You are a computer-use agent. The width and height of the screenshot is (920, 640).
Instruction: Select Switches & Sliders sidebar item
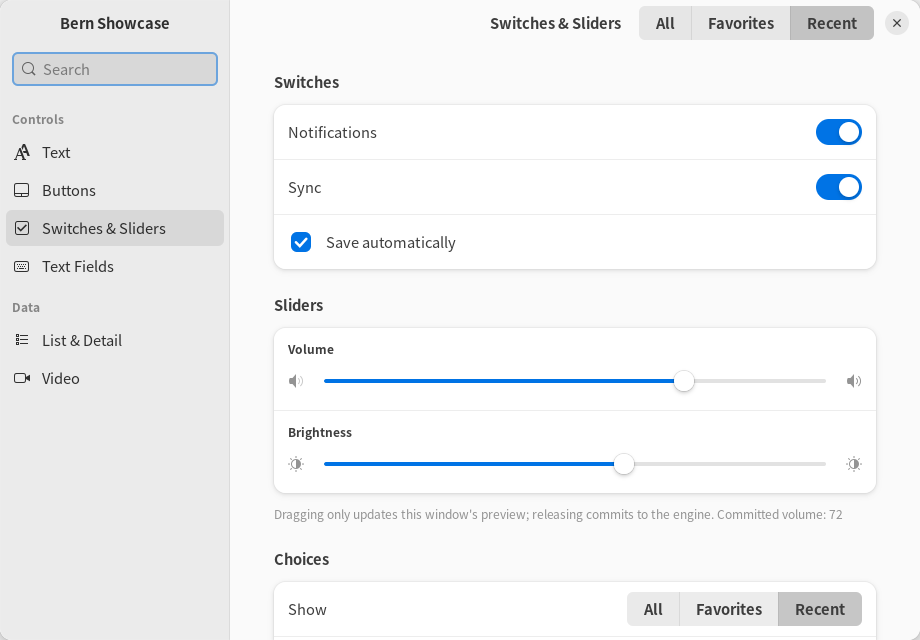click(x=115, y=228)
